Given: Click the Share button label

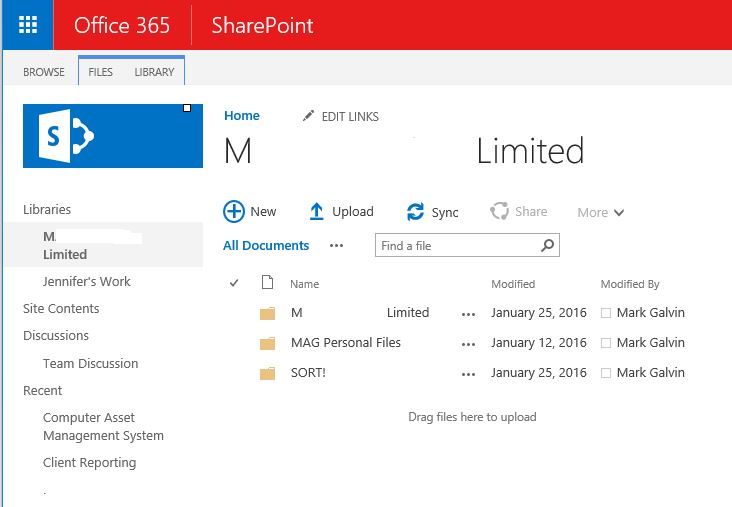Looking at the screenshot, I should tap(531, 211).
